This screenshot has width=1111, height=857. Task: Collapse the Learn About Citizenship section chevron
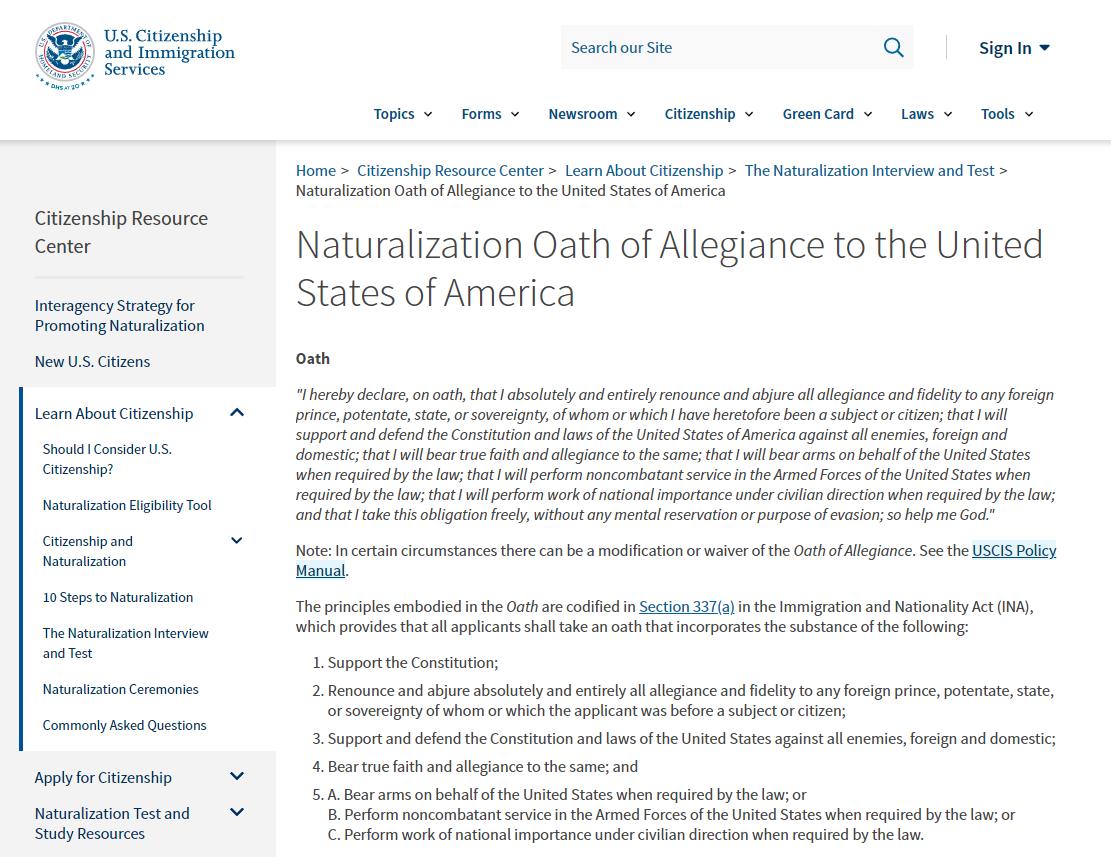[x=237, y=413]
